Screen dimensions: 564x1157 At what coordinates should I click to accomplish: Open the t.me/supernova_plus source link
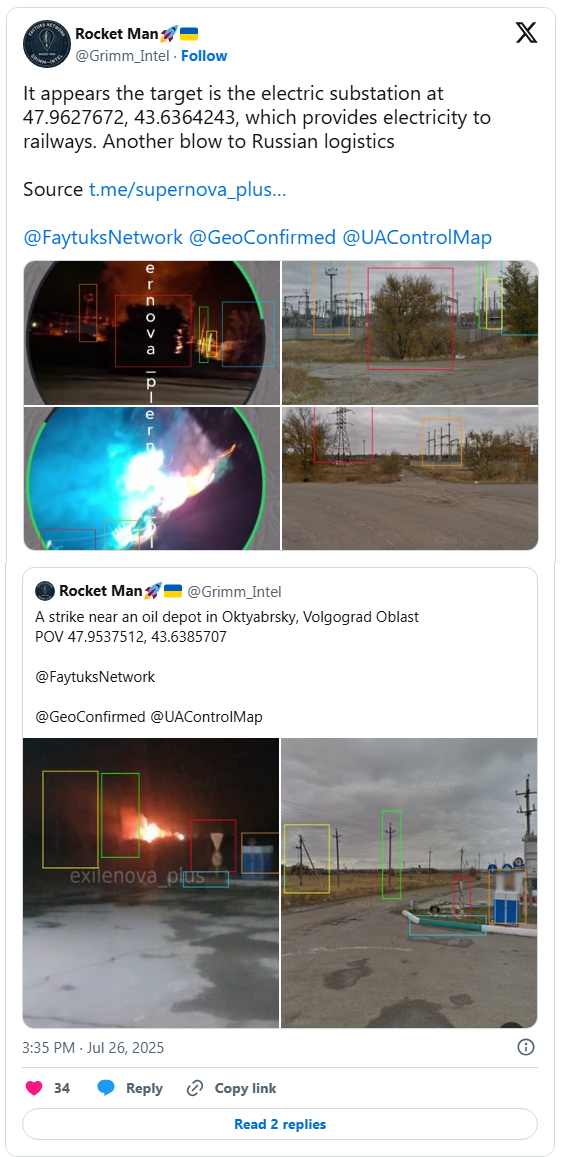(x=188, y=190)
